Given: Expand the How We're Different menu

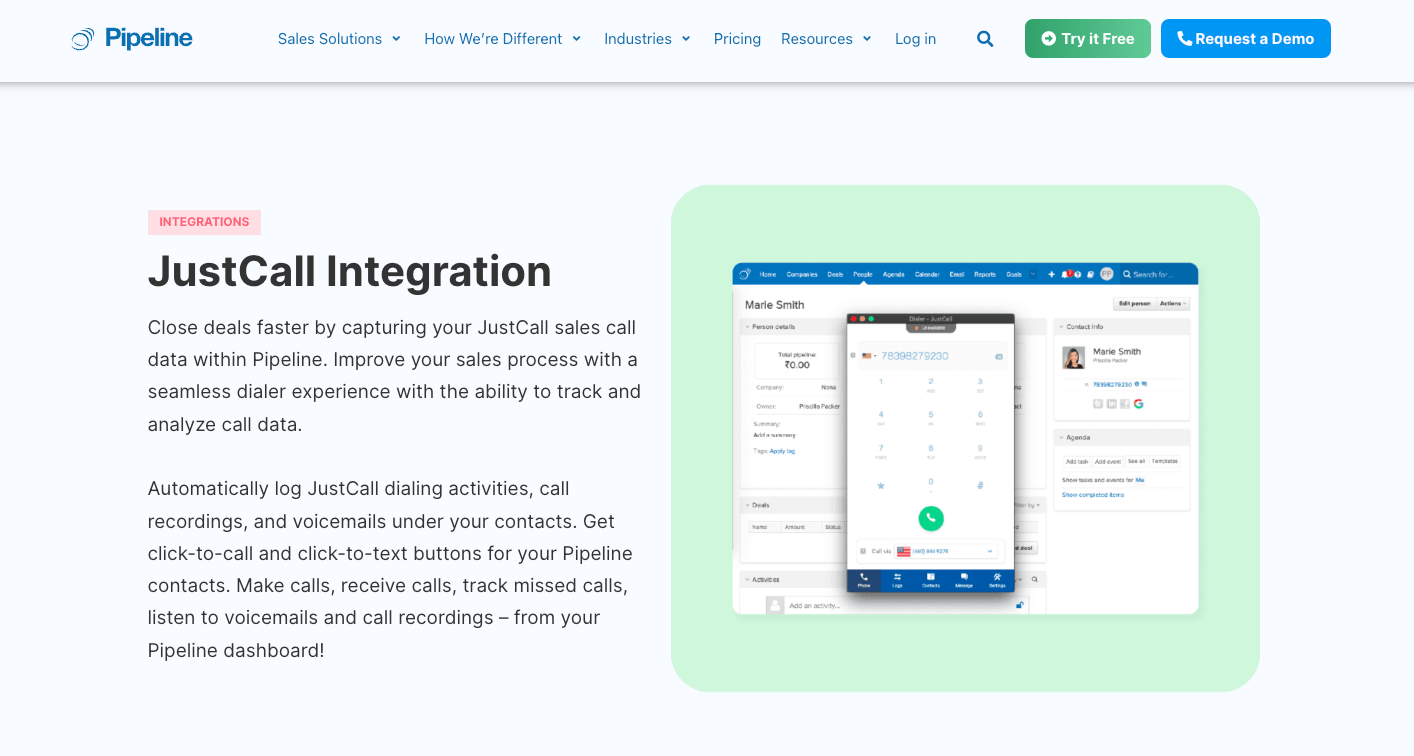Looking at the screenshot, I should [502, 39].
